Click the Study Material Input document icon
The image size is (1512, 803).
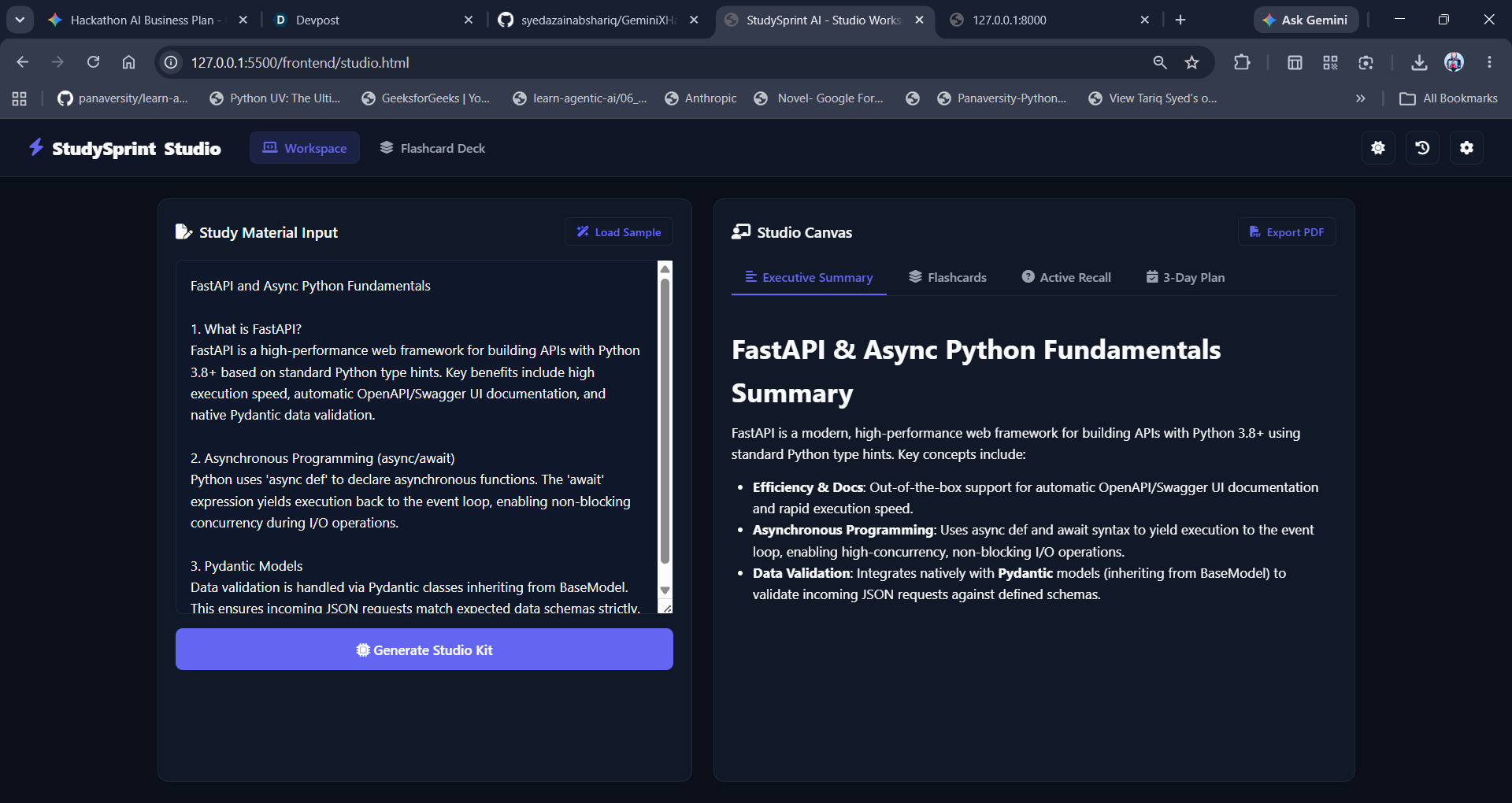[x=183, y=231]
